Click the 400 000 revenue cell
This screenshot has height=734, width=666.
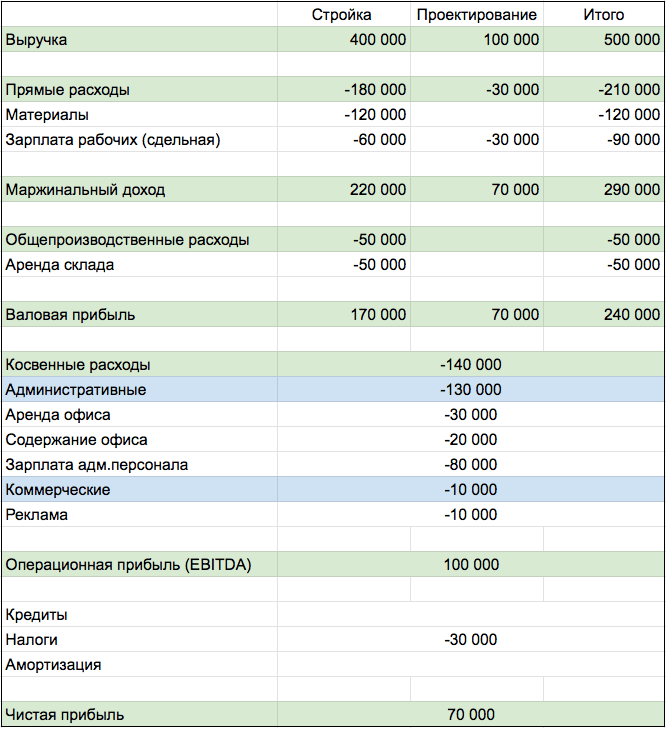click(378, 40)
